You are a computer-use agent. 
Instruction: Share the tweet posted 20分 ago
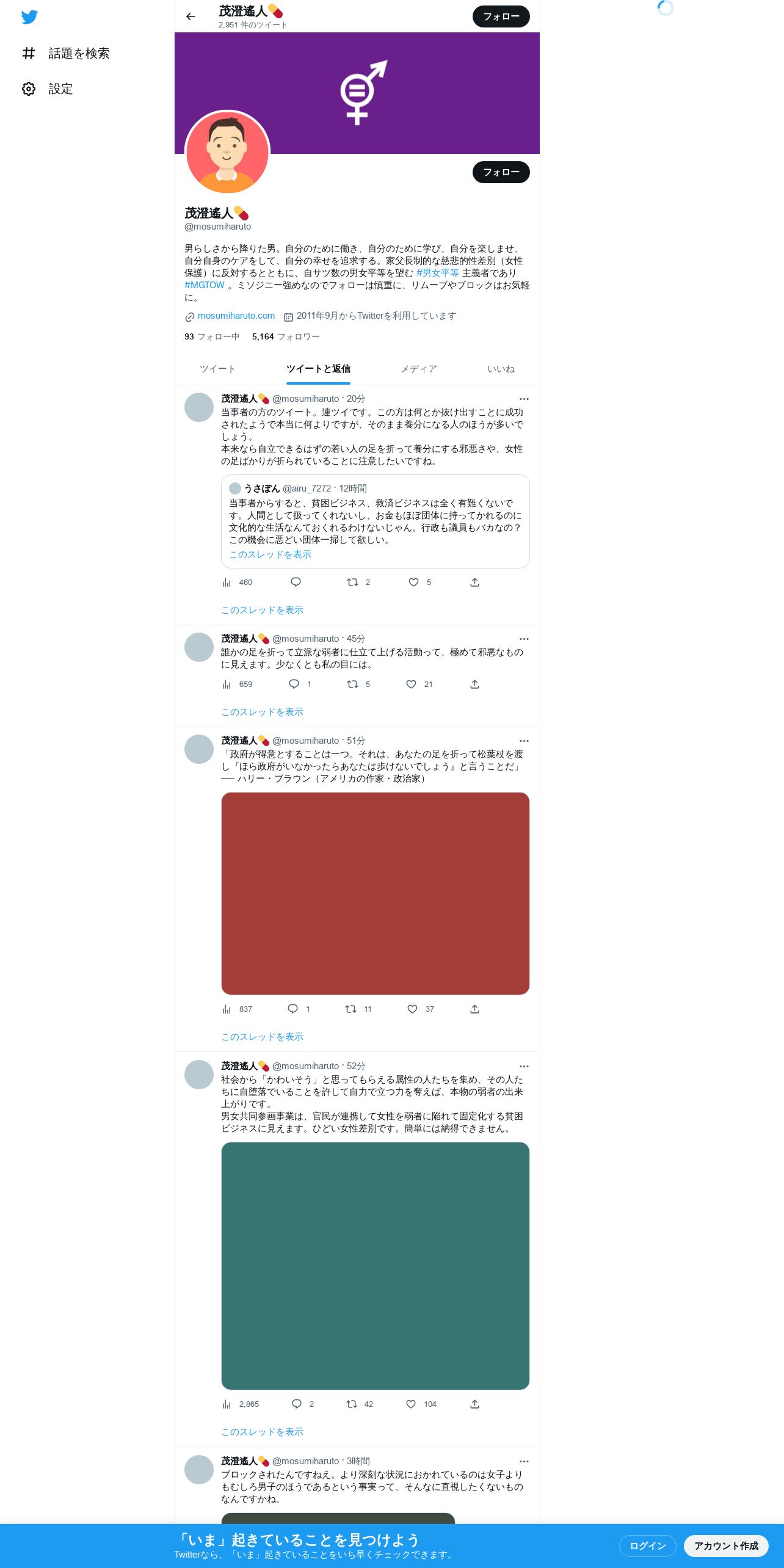(x=474, y=583)
